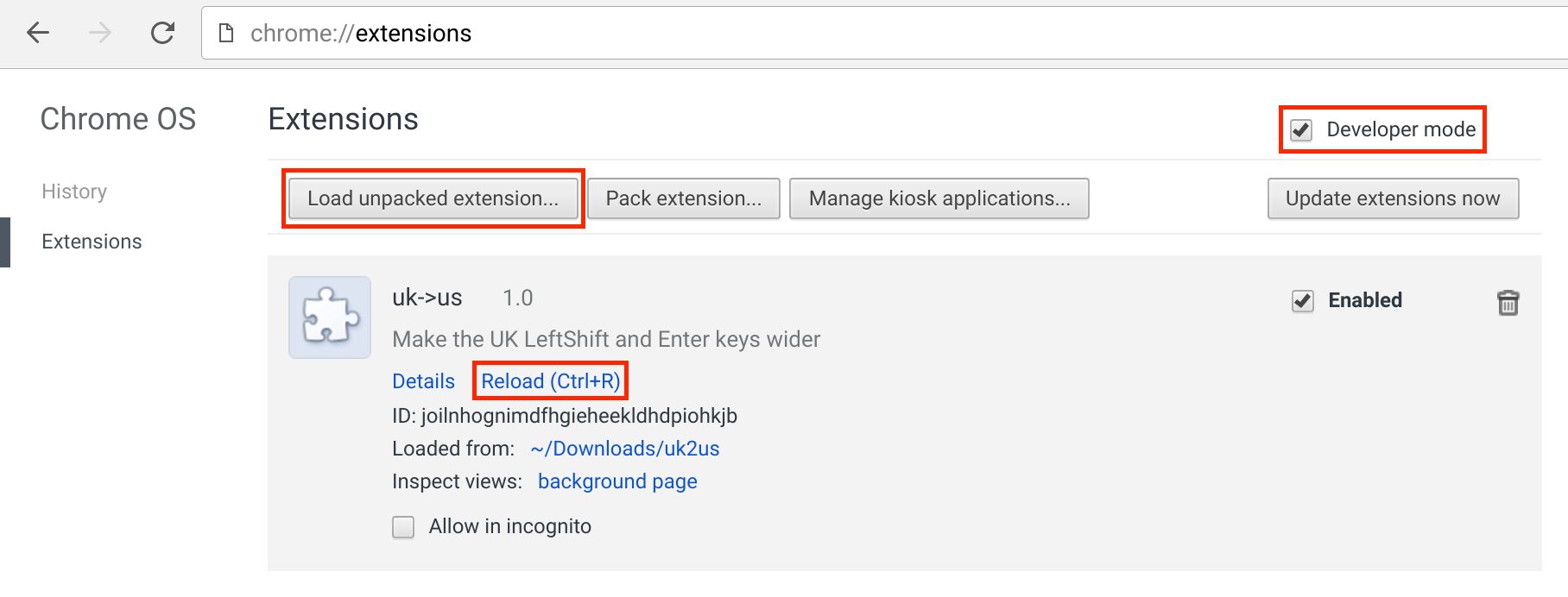Reload the current page
This screenshot has width=1568, height=597.
click(162, 33)
